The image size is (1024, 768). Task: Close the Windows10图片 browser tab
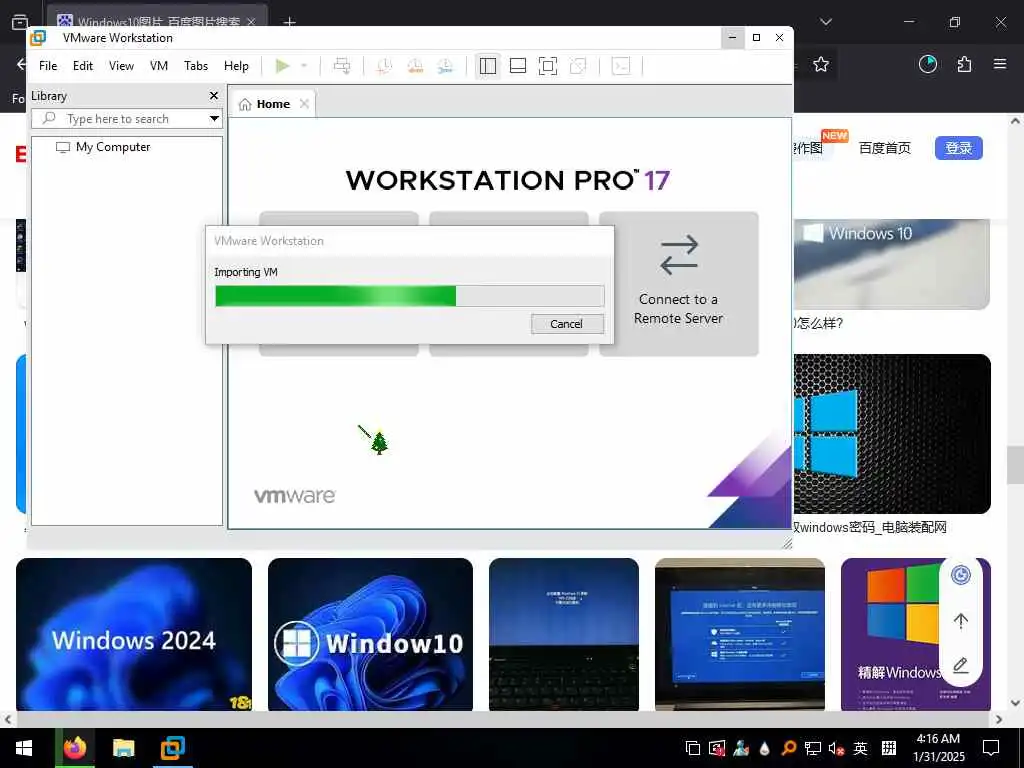coord(251,22)
